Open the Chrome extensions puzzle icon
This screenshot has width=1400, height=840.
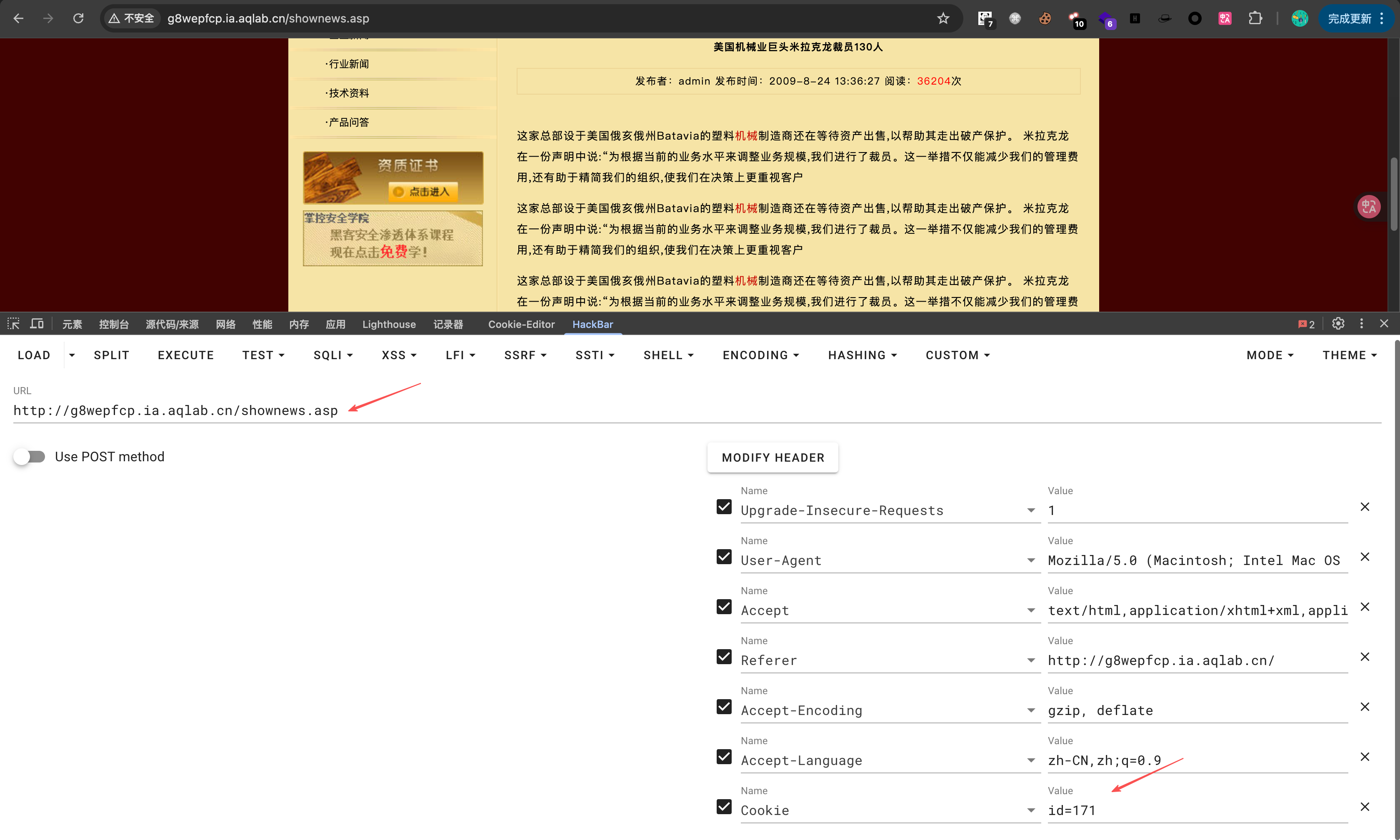click(1255, 19)
